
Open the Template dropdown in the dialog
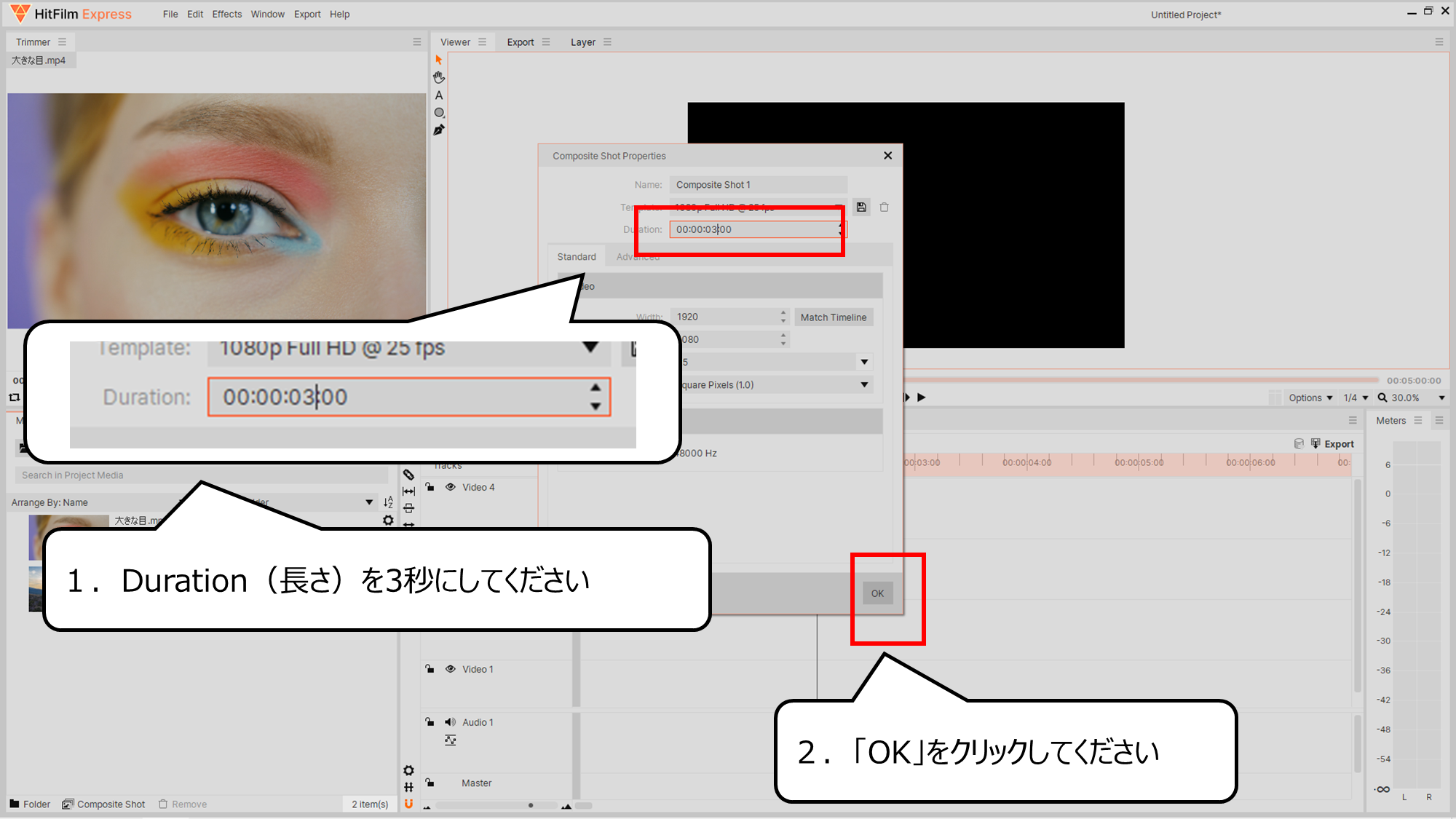pyautogui.click(x=759, y=207)
